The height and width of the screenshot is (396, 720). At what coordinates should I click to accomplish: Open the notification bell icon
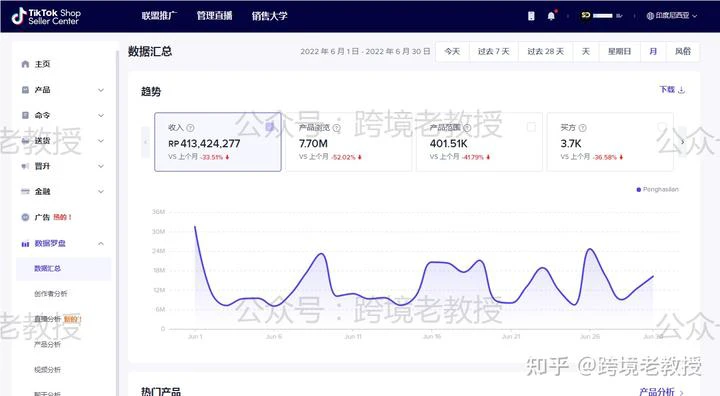(x=551, y=16)
